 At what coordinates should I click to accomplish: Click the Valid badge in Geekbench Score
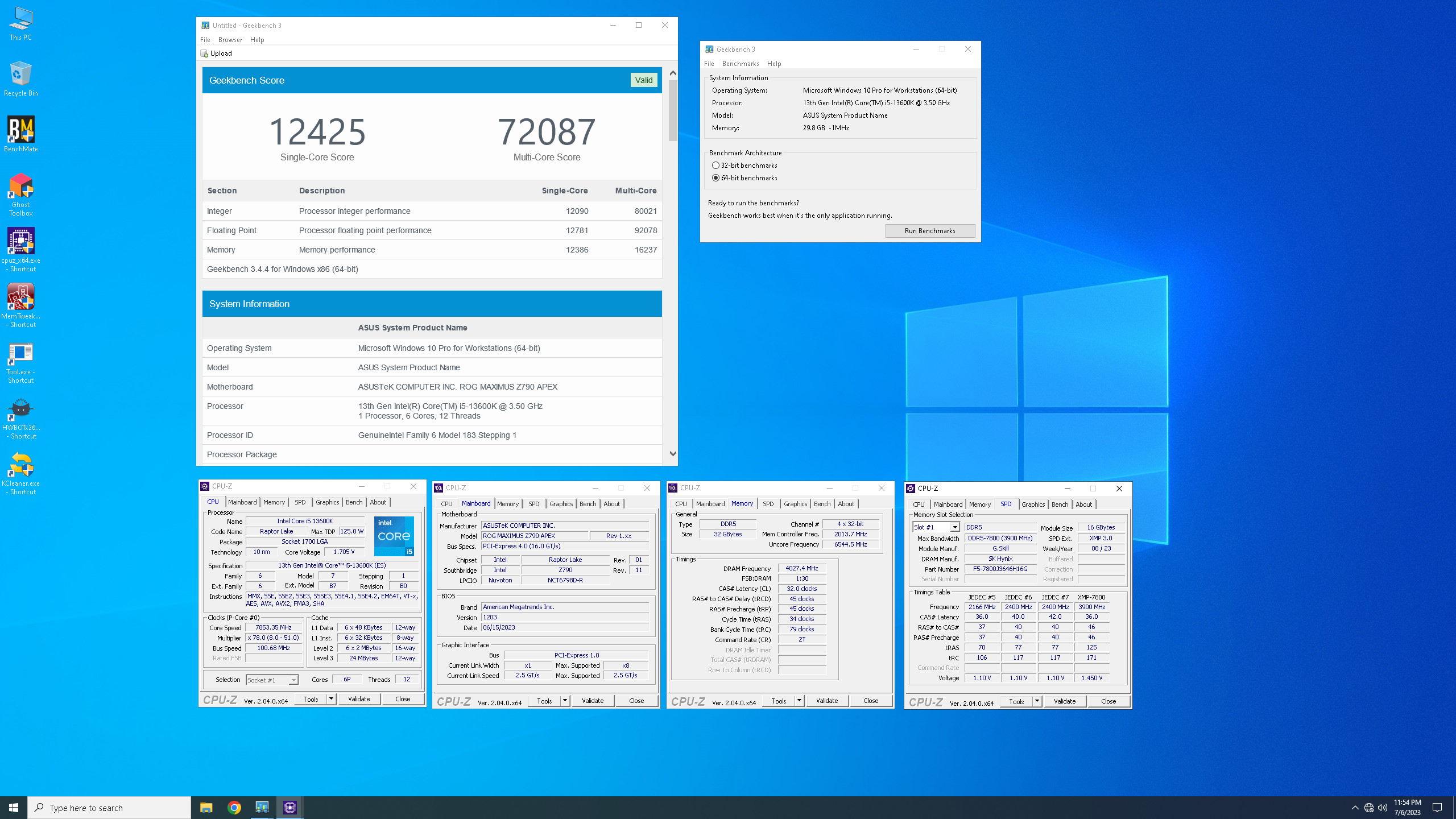tap(644, 80)
